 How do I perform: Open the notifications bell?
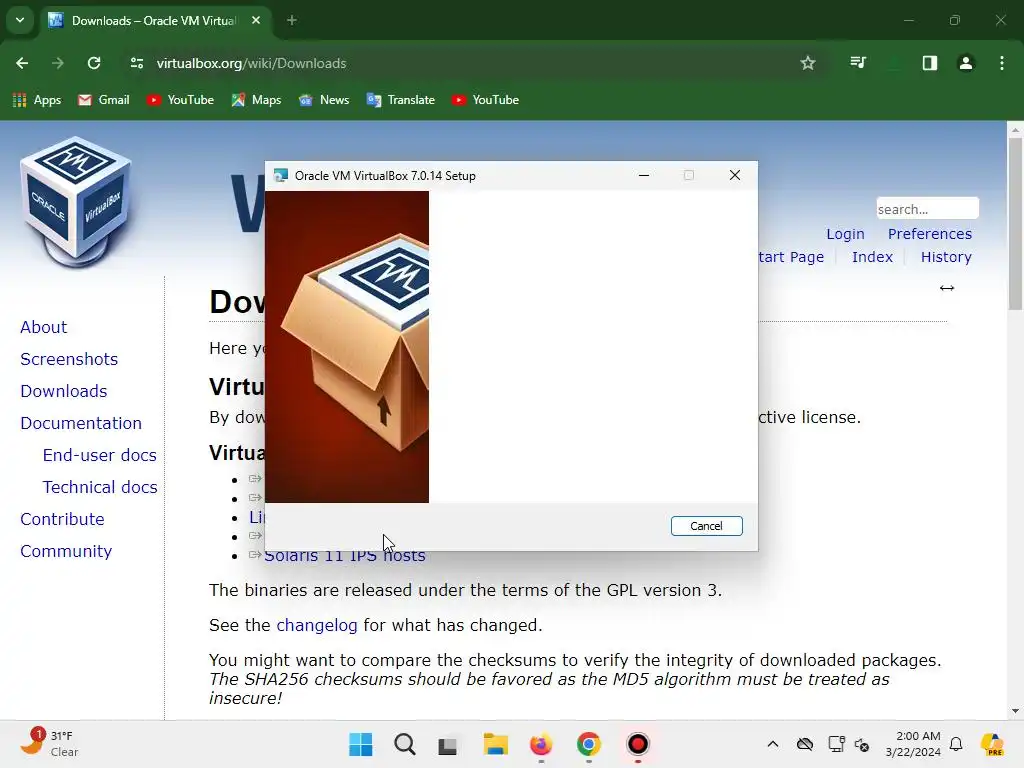(956, 744)
